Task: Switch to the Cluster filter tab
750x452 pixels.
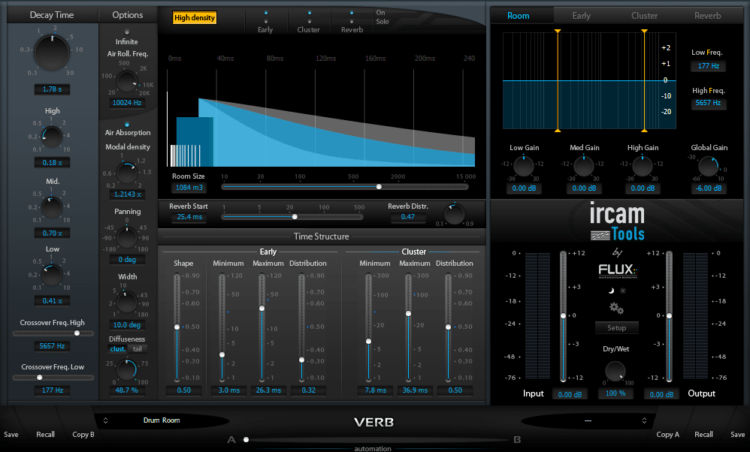Action: [644, 16]
